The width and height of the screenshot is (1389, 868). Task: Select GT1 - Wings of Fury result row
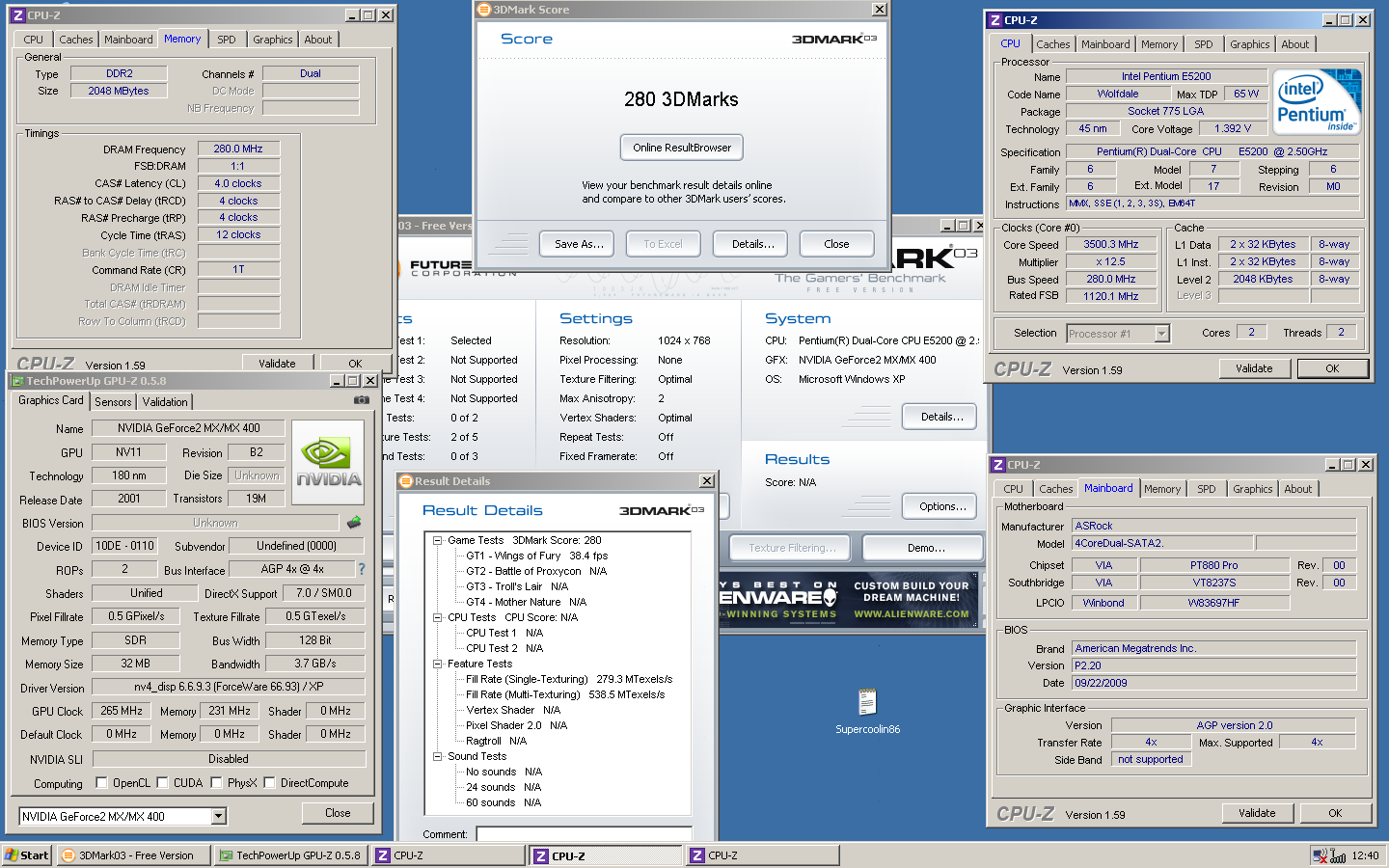(x=536, y=556)
